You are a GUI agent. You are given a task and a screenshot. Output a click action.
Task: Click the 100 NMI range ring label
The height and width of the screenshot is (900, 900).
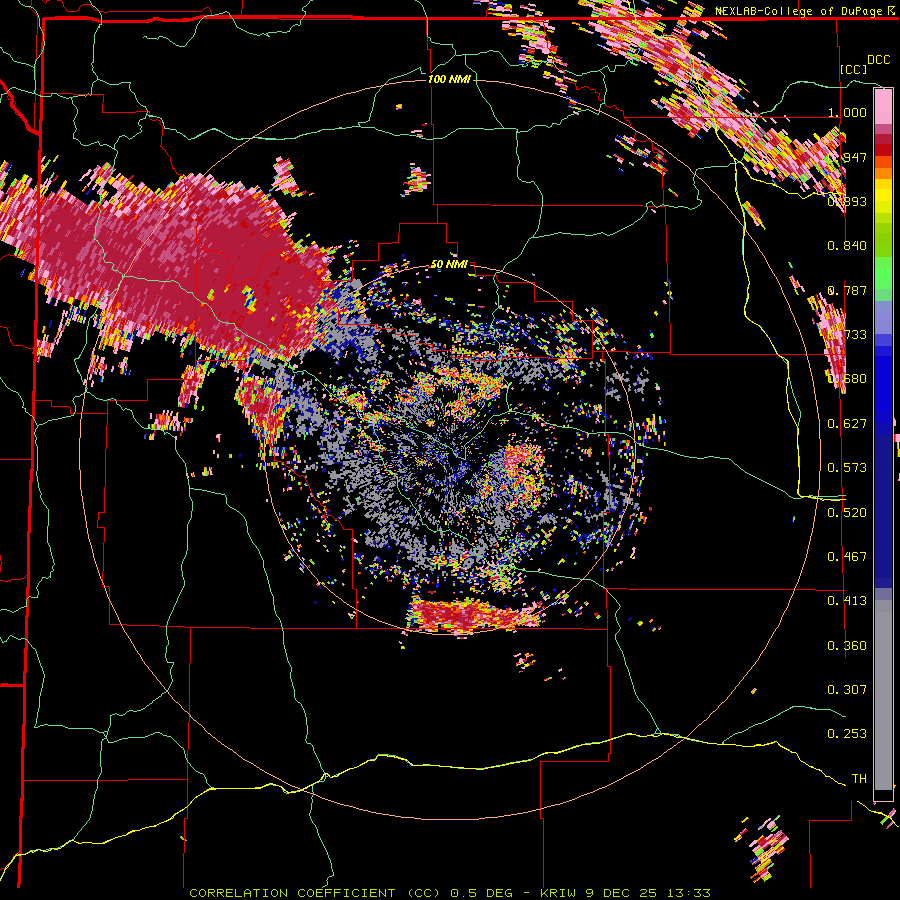point(449,79)
